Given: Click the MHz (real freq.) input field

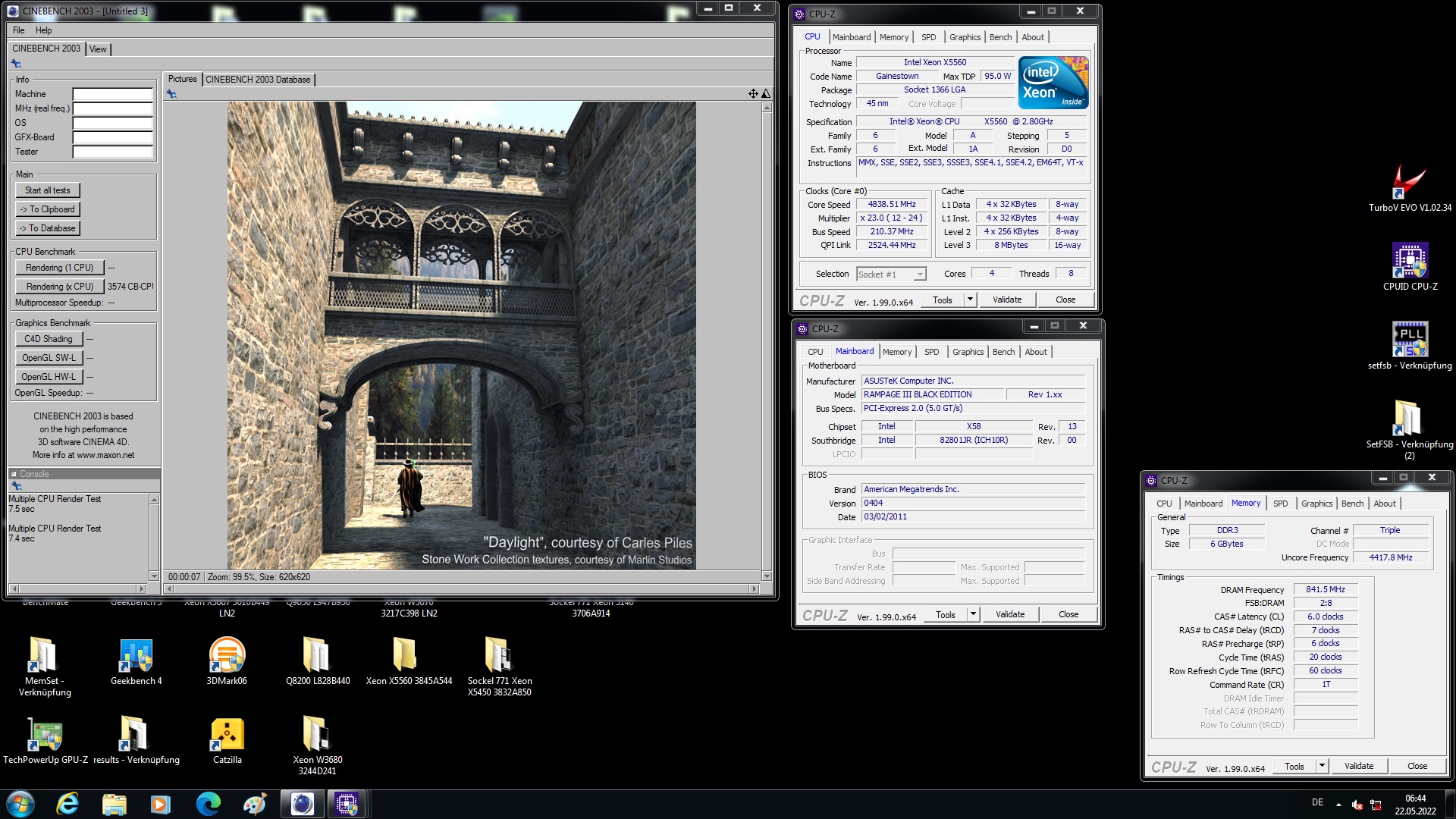Looking at the screenshot, I should [113, 108].
